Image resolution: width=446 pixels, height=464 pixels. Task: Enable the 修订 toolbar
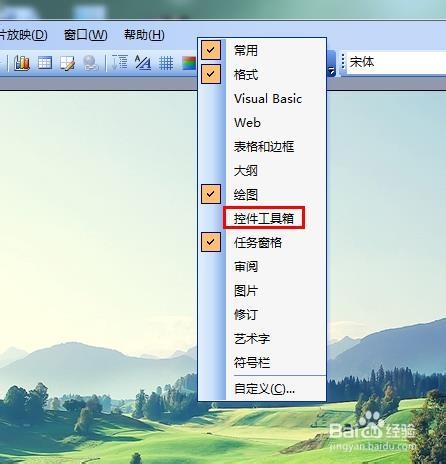pyautogui.click(x=262, y=314)
